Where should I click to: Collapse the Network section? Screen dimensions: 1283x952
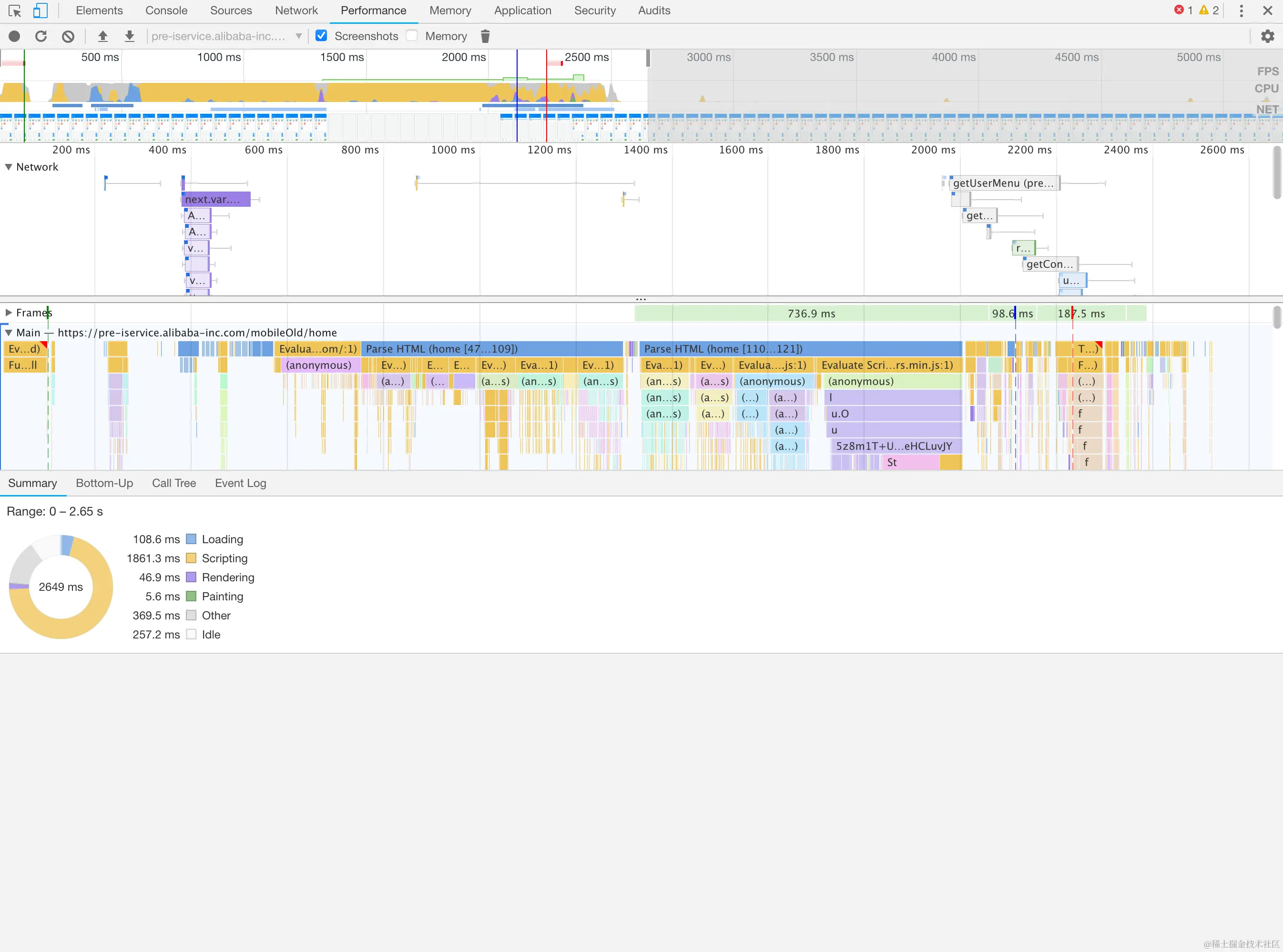pyautogui.click(x=9, y=167)
